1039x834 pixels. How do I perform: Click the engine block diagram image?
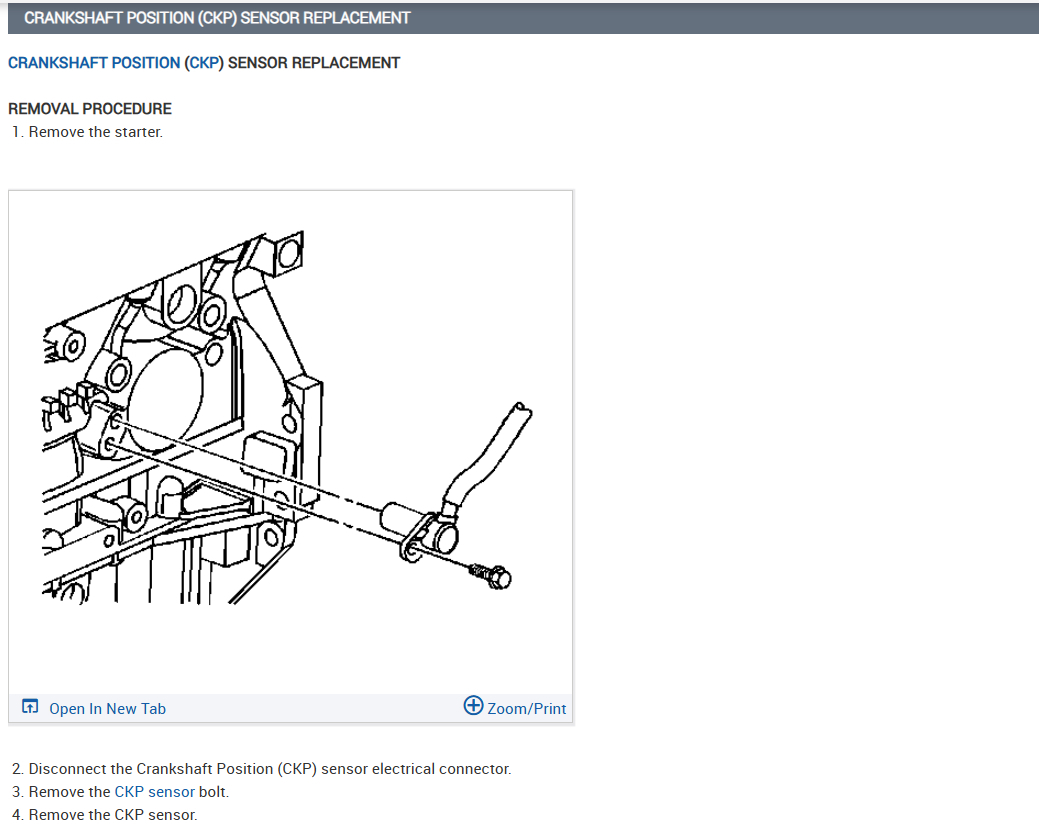[290, 440]
